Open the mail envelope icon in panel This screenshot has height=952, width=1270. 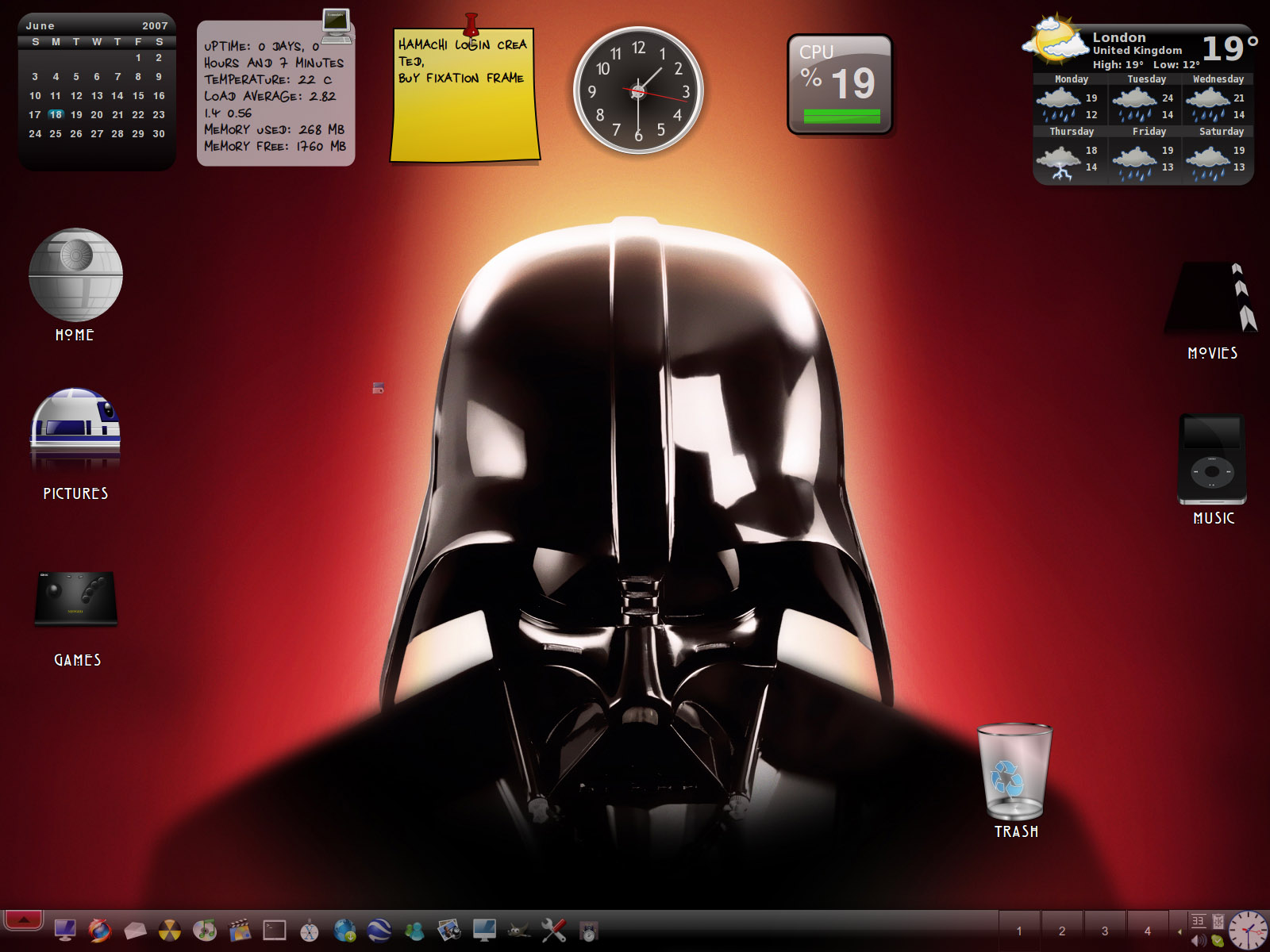pyautogui.click(x=135, y=930)
